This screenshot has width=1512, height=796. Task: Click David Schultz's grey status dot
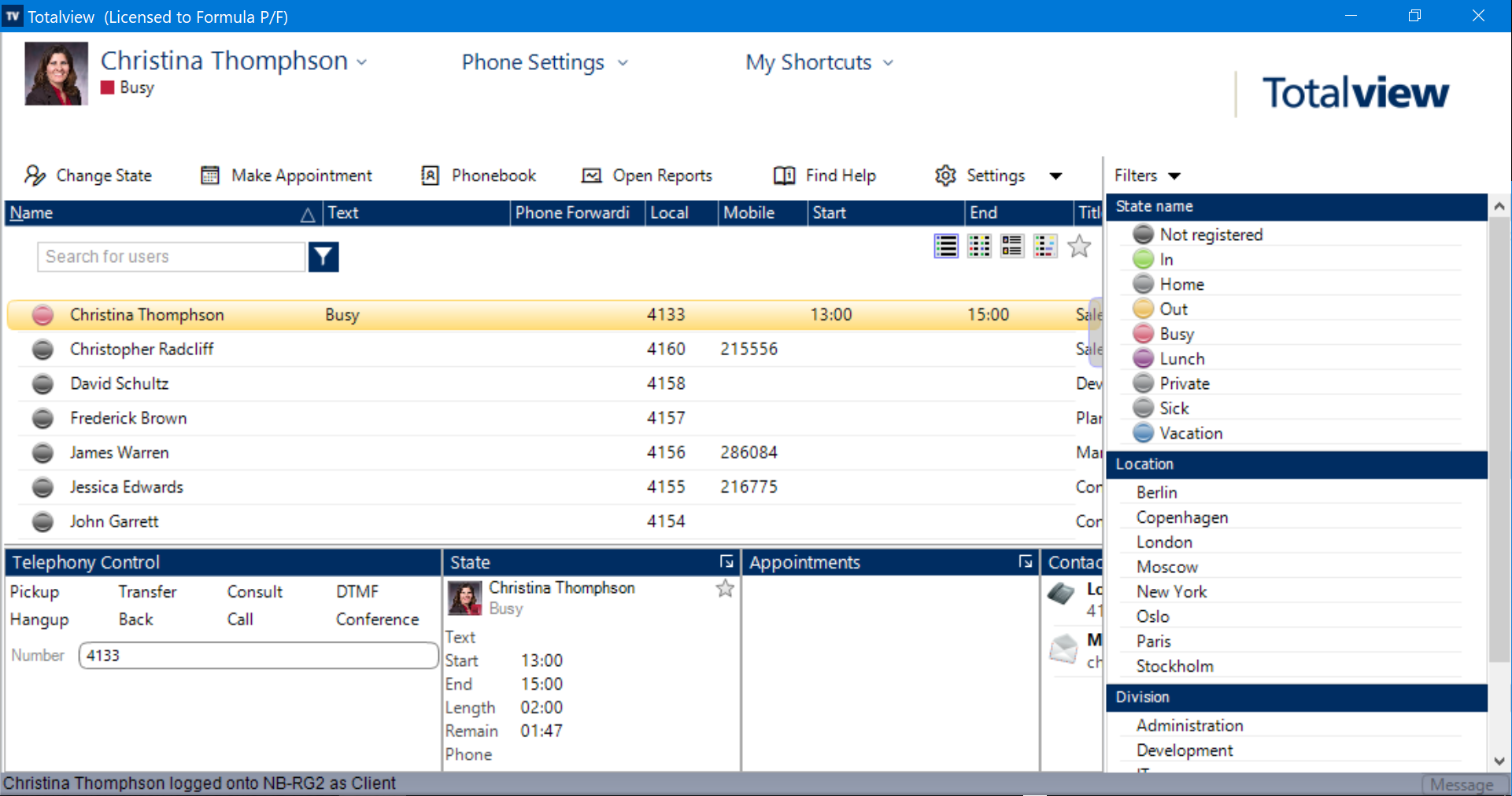(43, 384)
